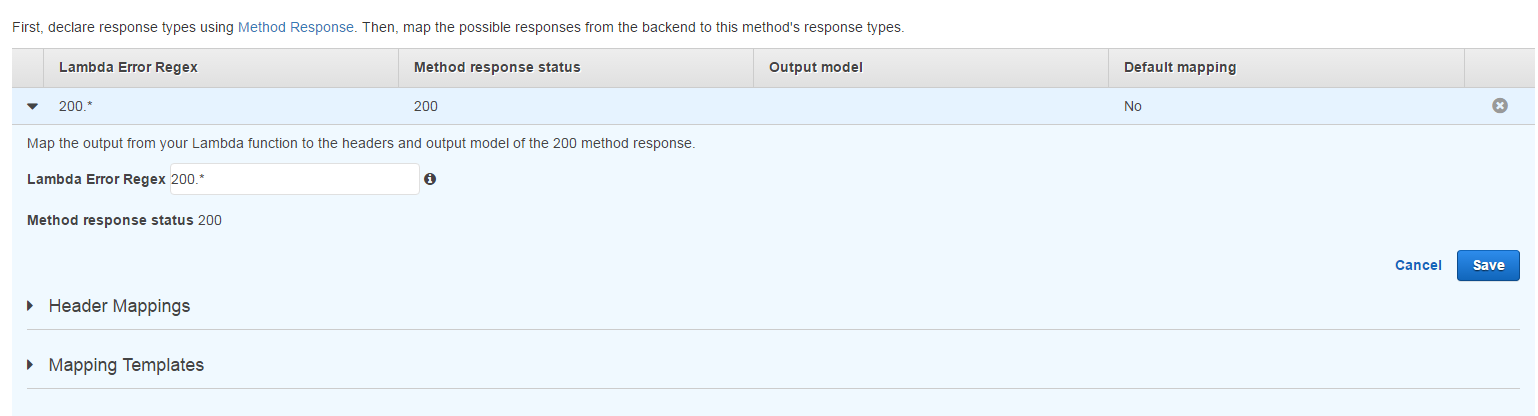Focus the Lambda Error Regex input field
This screenshot has height=416, width=1538.
point(295,179)
